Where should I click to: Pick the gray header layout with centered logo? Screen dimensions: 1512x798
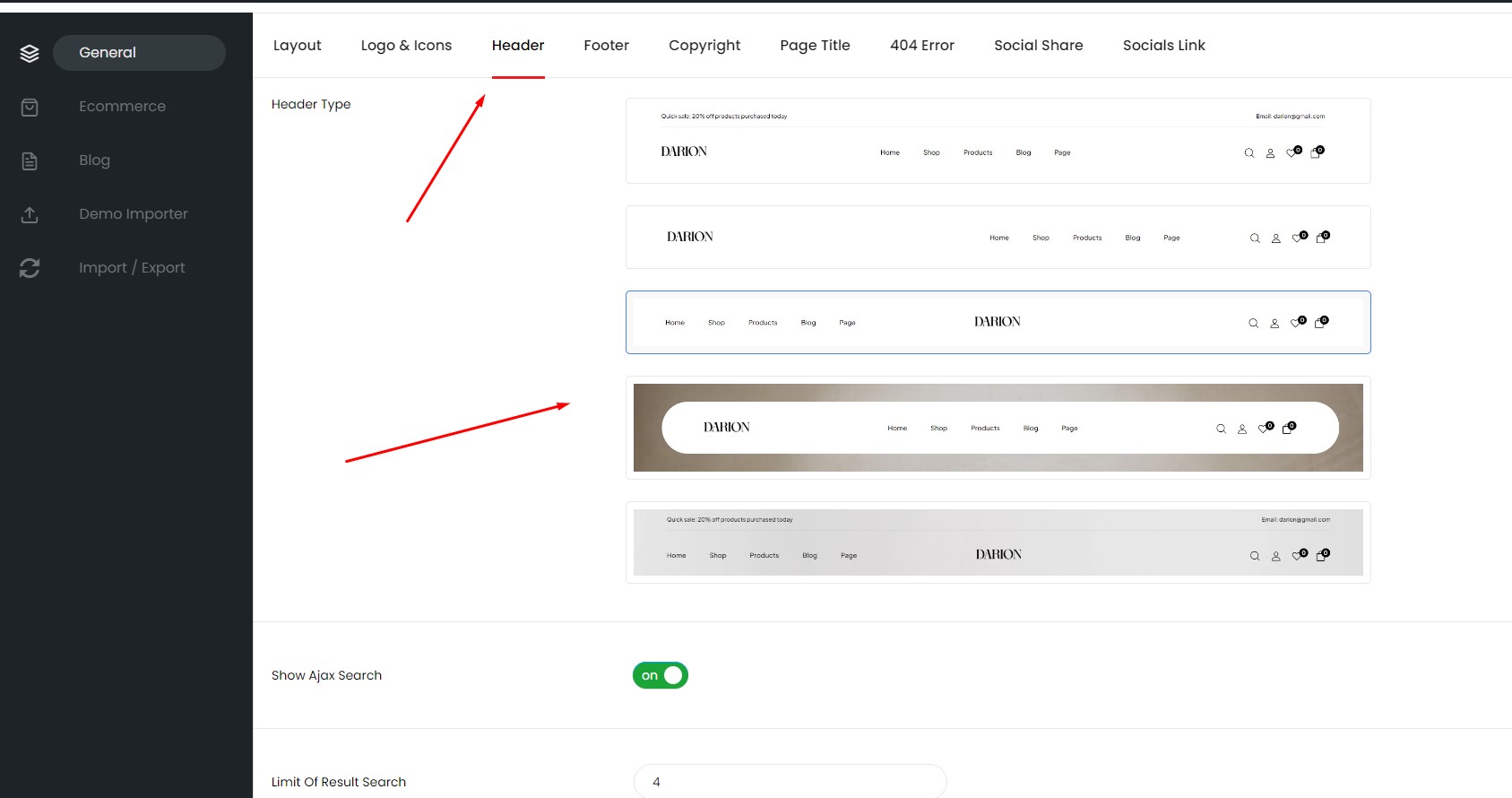point(998,542)
